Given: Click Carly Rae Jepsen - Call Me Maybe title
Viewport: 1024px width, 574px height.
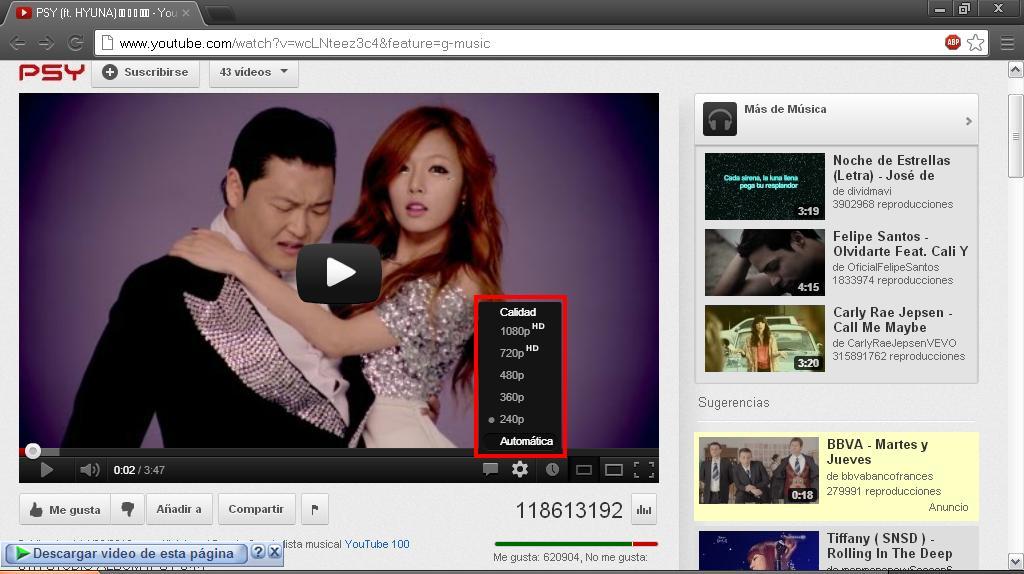Looking at the screenshot, I should pos(893,320).
